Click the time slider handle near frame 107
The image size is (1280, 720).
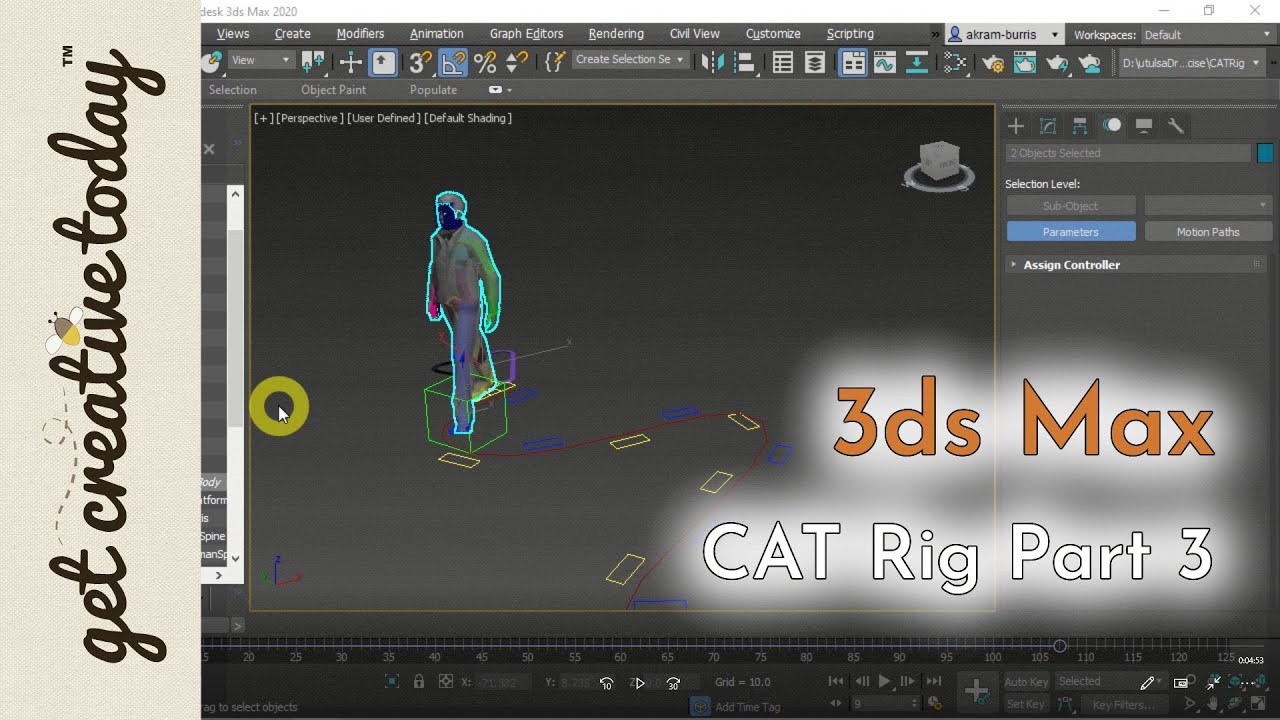1060,646
